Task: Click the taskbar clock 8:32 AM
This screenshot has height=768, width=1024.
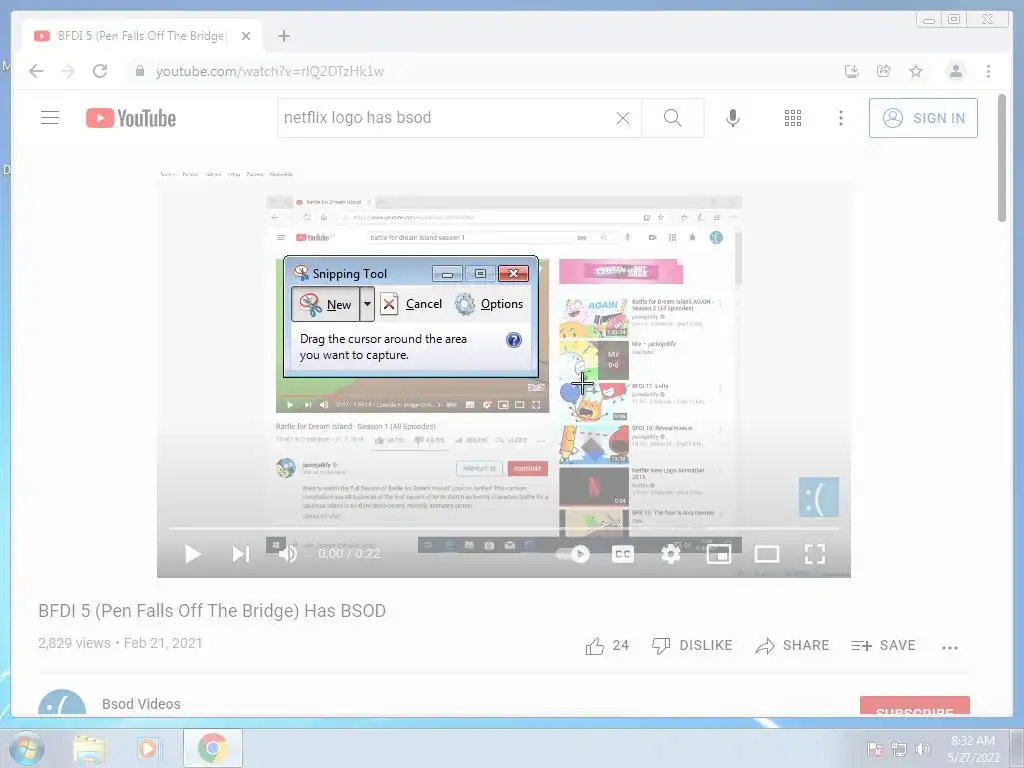Action: tap(973, 749)
